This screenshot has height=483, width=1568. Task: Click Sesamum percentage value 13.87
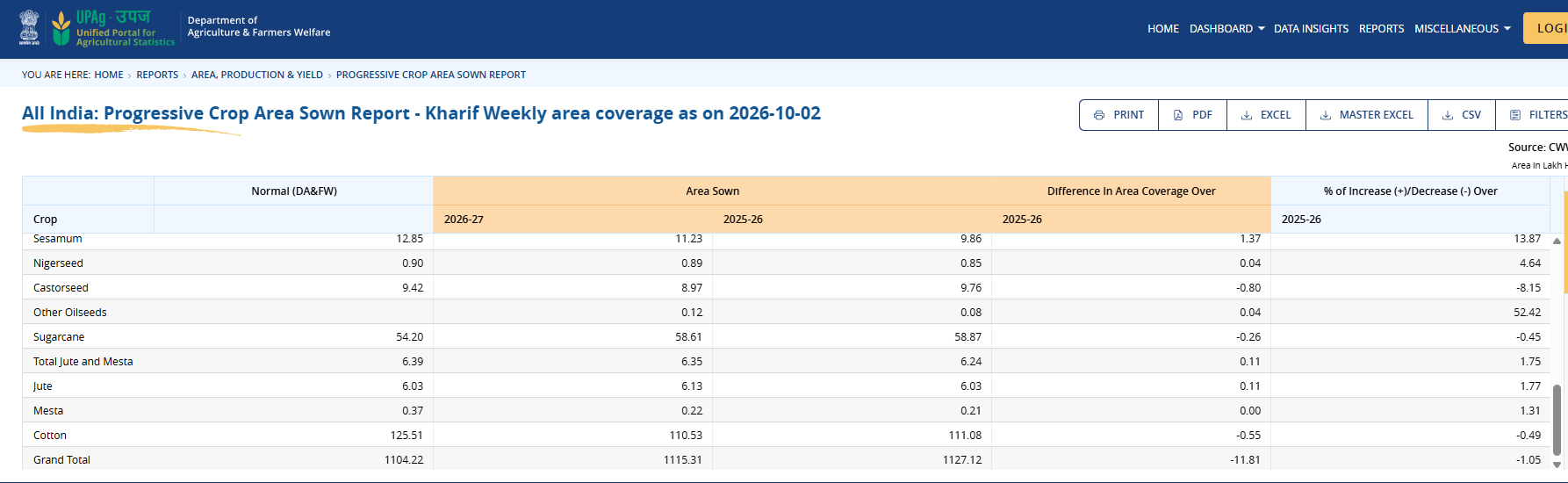[x=1527, y=239]
